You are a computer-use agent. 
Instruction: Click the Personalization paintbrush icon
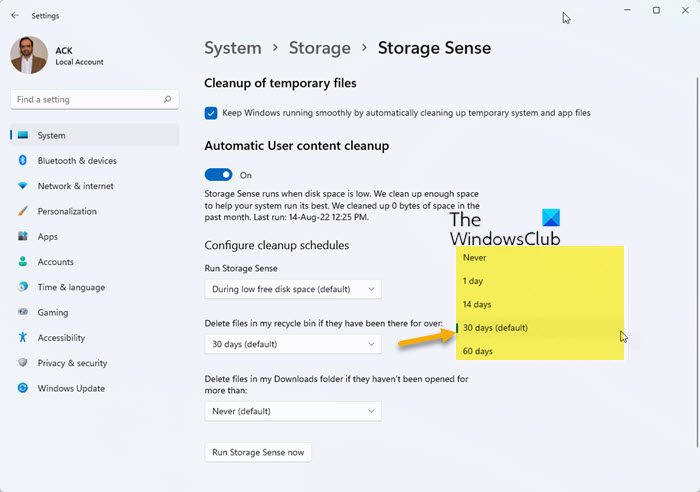click(22, 211)
